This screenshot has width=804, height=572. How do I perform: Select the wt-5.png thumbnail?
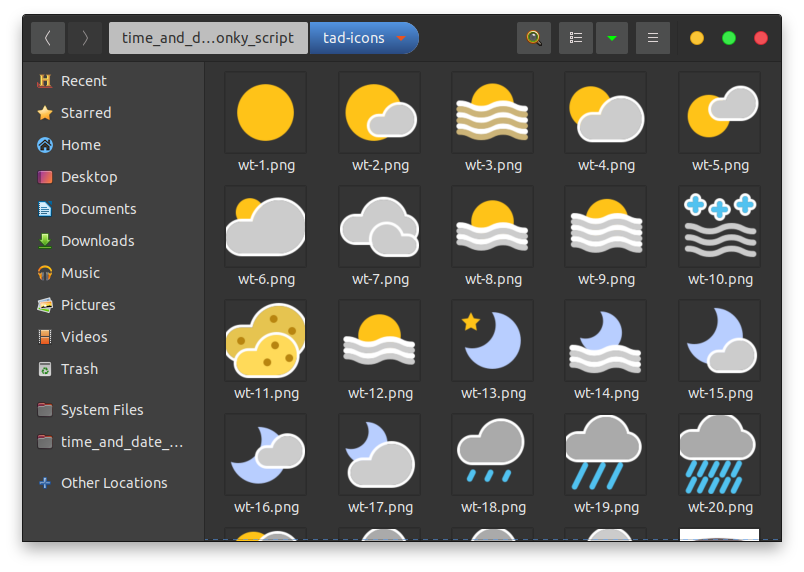(x=719, y=113)
